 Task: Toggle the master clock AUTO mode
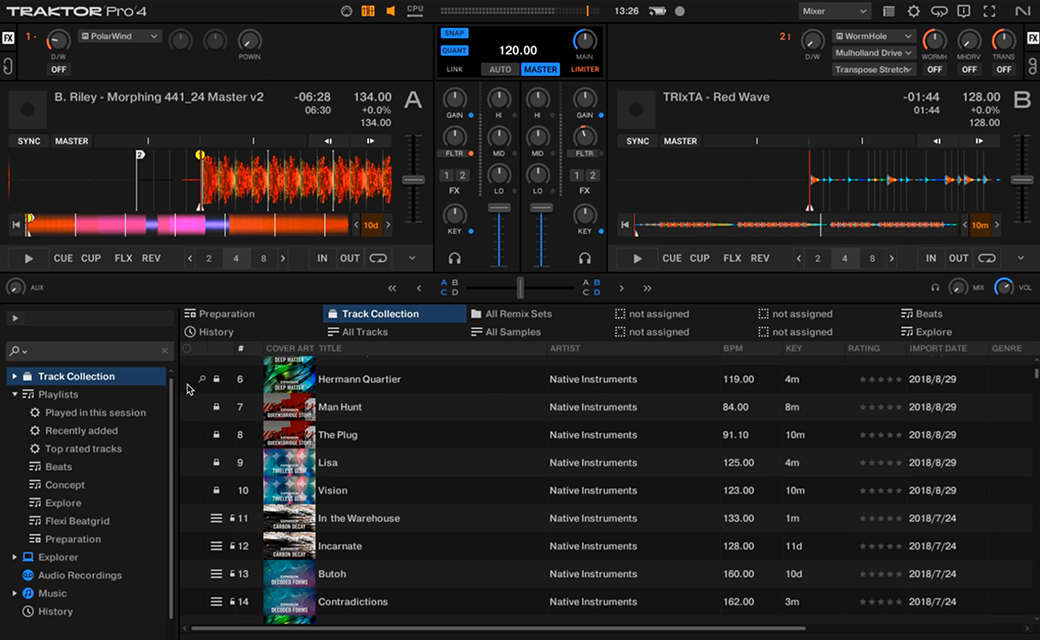coord(500,69)
